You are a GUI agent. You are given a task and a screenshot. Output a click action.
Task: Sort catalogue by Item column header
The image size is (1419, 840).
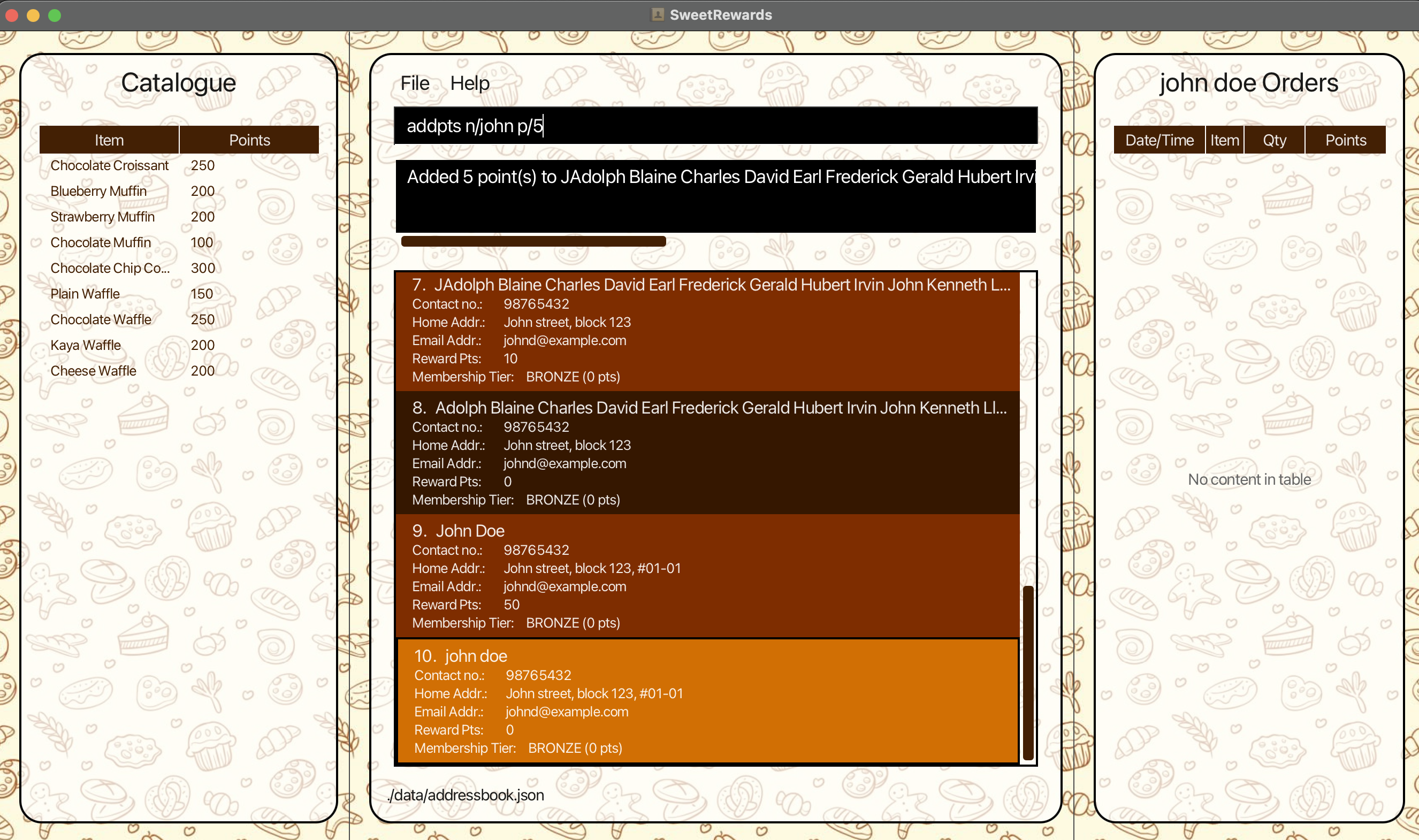[x=109, y=140]
